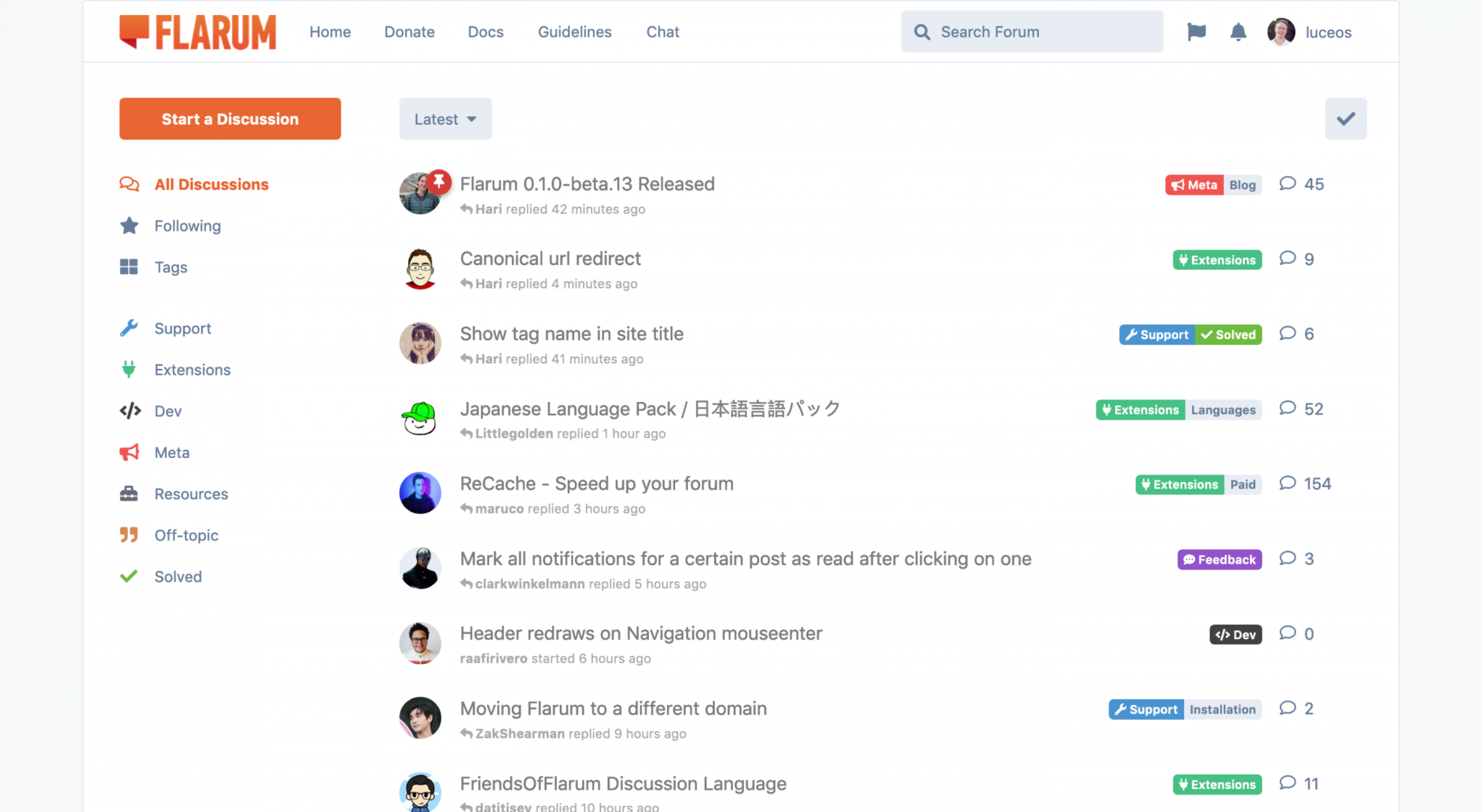Open the Latest sort dropdown
1482x812 pixels.
coord(445,118)
